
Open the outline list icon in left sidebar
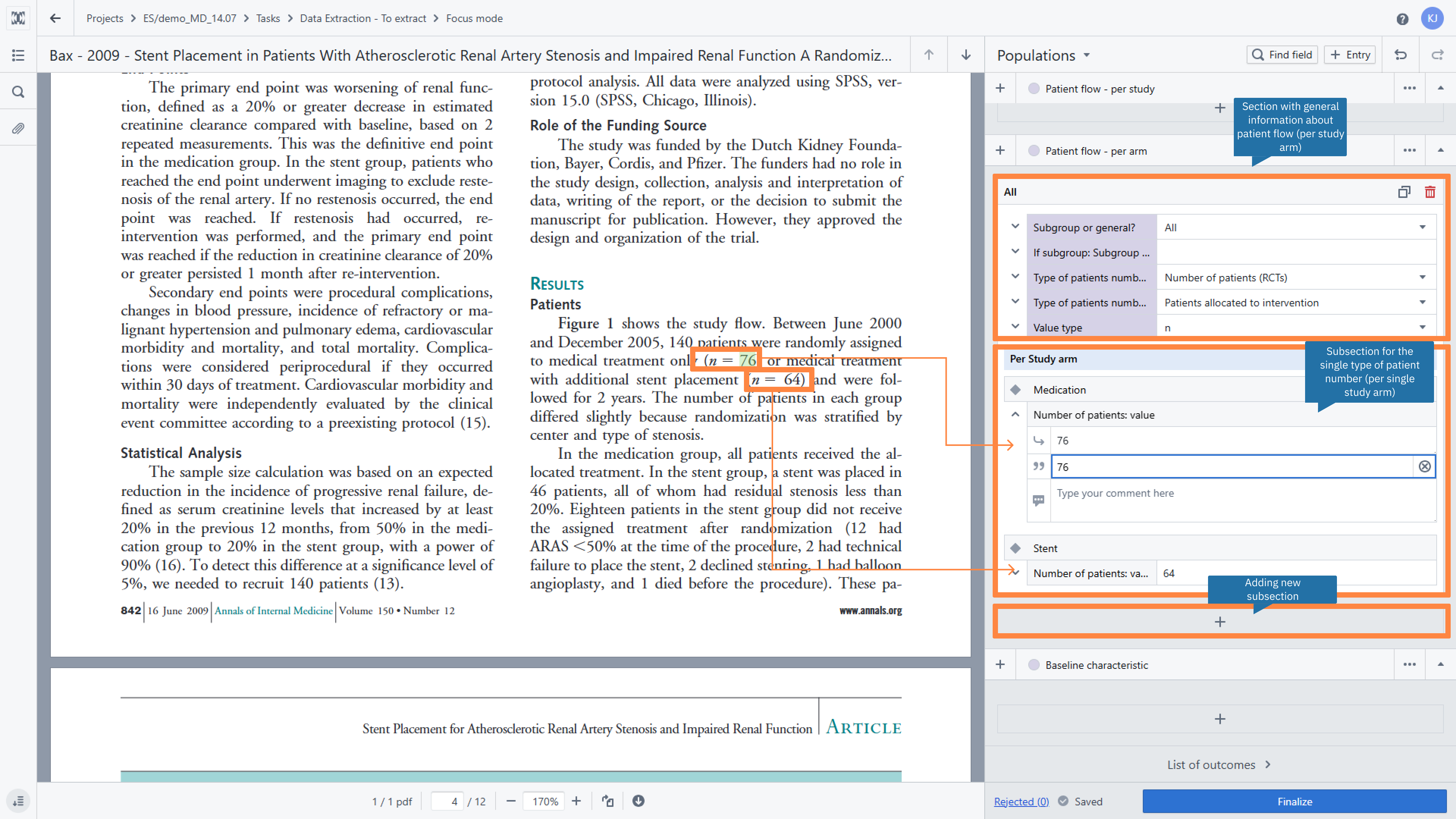(x=18, y=55)
